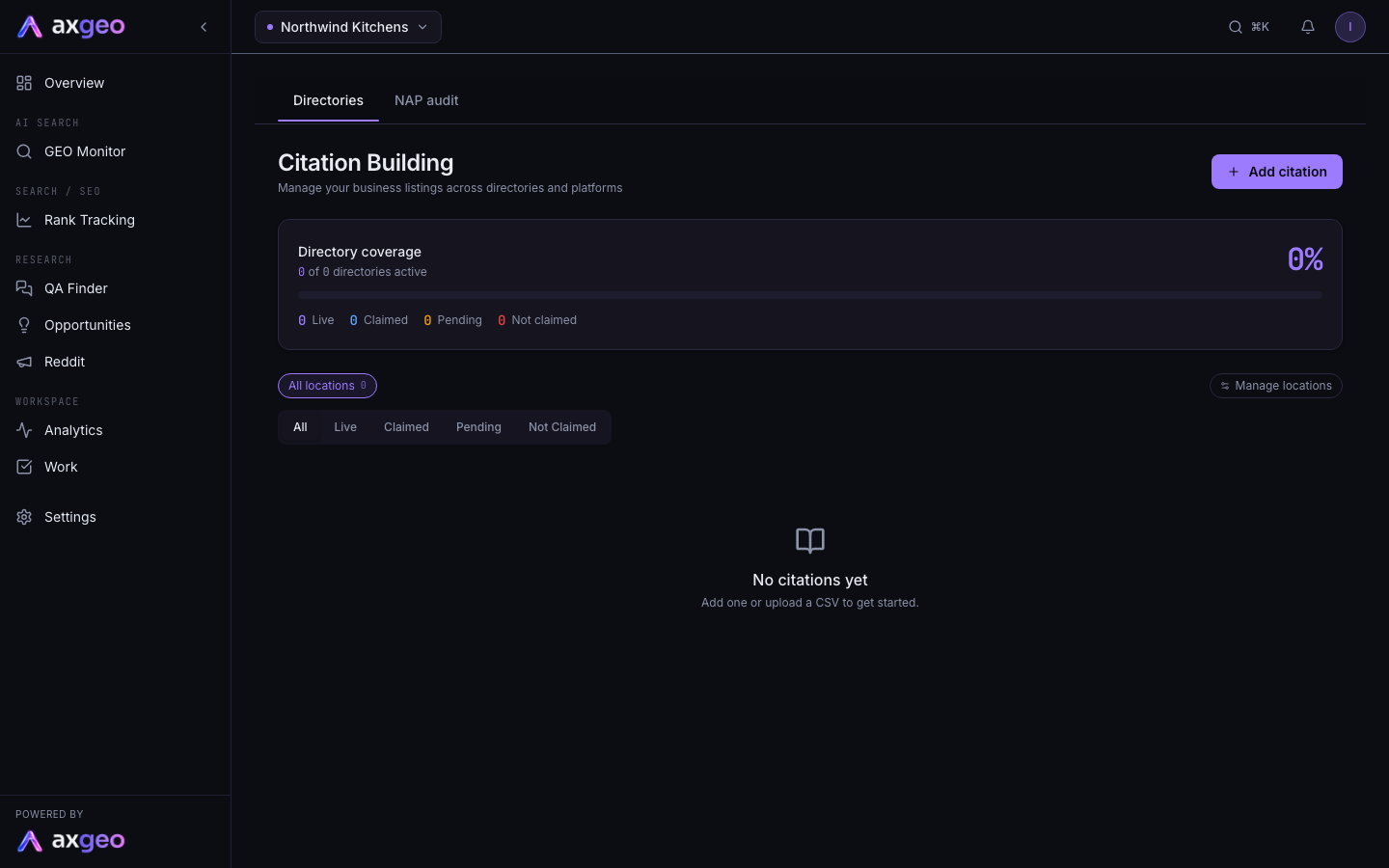Filter citations by Not Claimed
This screenshot has width=1389, height=868.
pyautogui.click(x=562, y=427)
